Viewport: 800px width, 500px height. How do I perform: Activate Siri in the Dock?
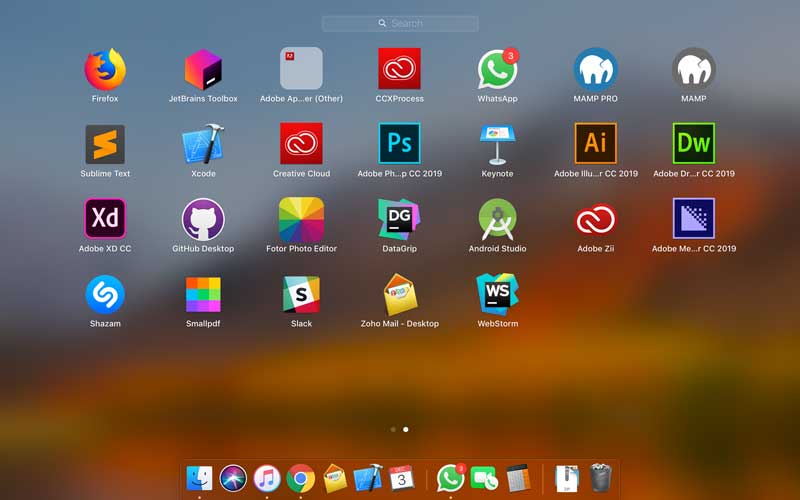tap(233, 479)
